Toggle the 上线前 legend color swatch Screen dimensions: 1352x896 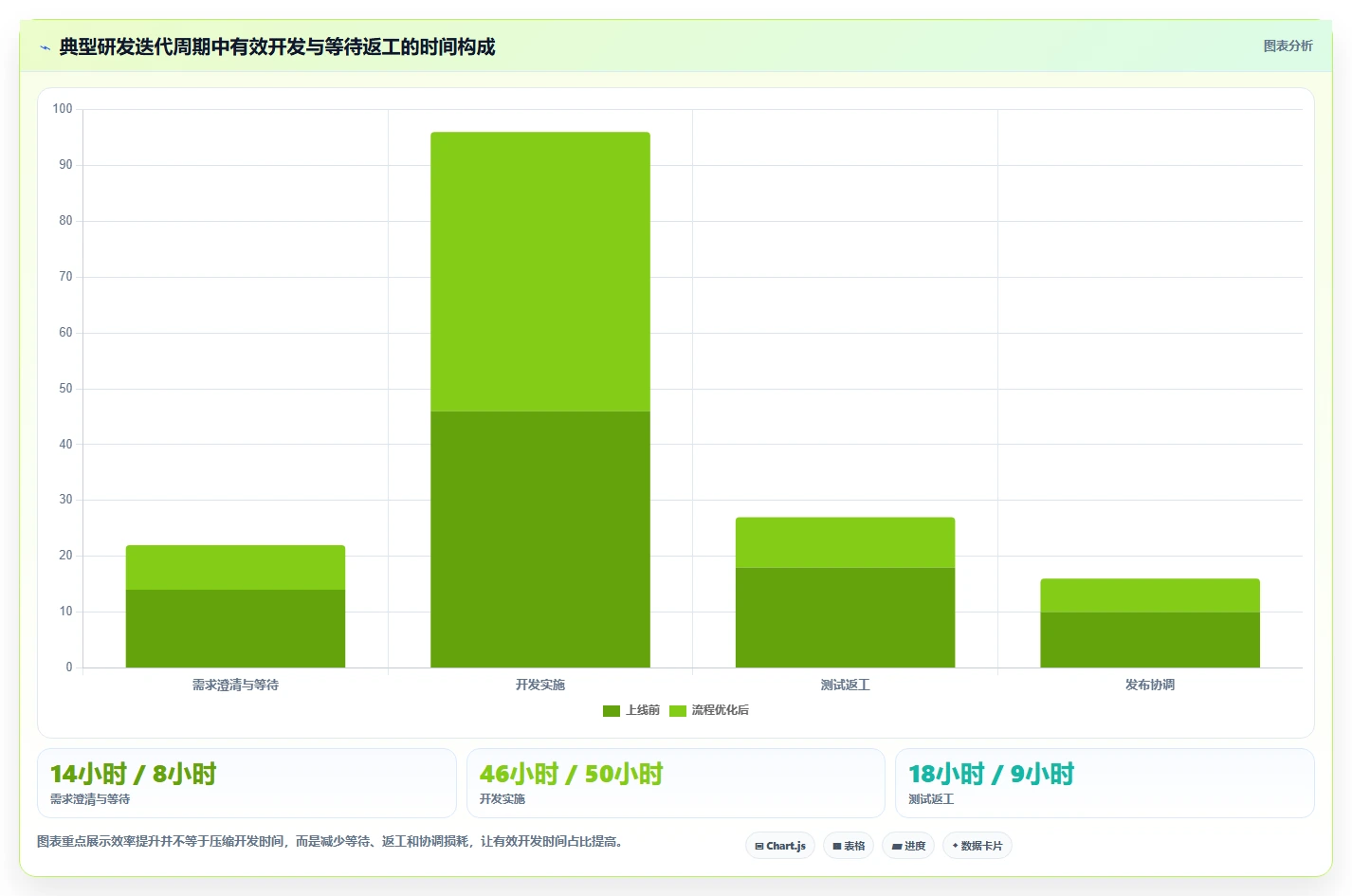(x=612, y=711)
